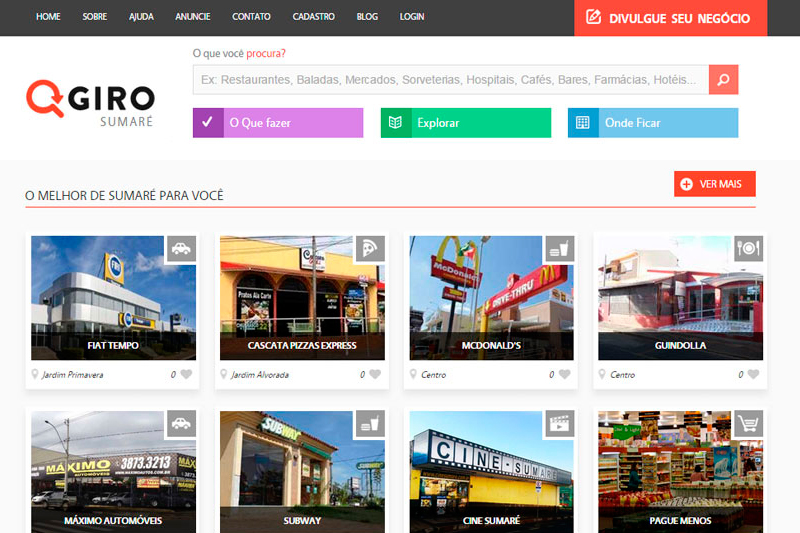Click the car category icon on Fiat Tempo
The width and height of the screenshot is (800, 533).
pos(181,249)
